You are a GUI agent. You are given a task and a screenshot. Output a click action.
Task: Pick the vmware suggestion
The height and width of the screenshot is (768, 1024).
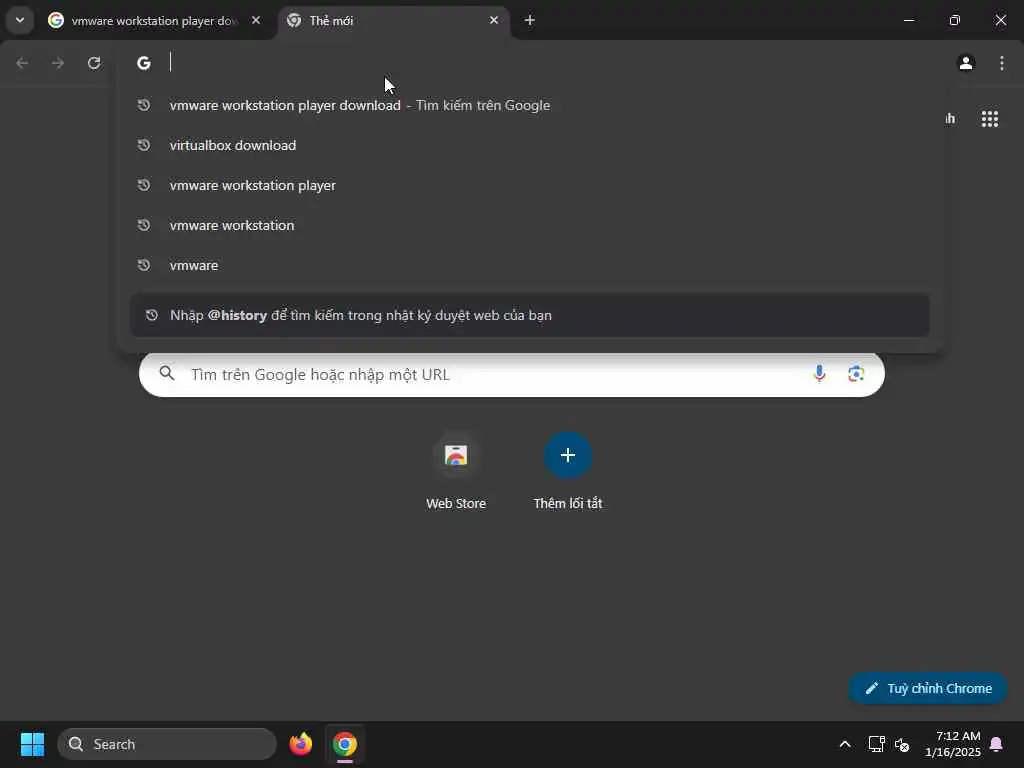(x=530, y=265)
